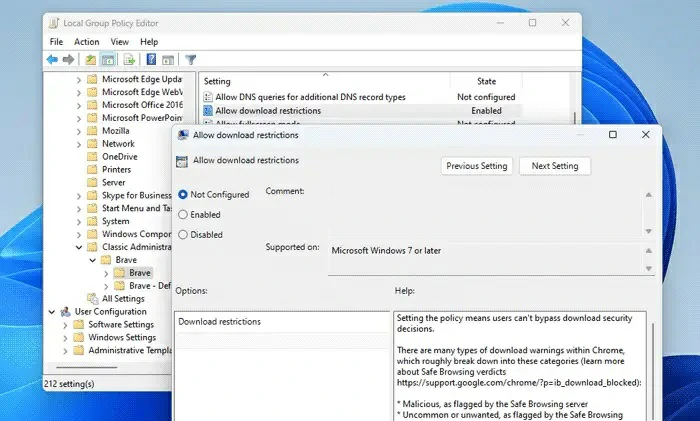This screenshot has height=421, width=700.
Task: Collapse the User Configuration tree node
Action: (x=55, y=312)
